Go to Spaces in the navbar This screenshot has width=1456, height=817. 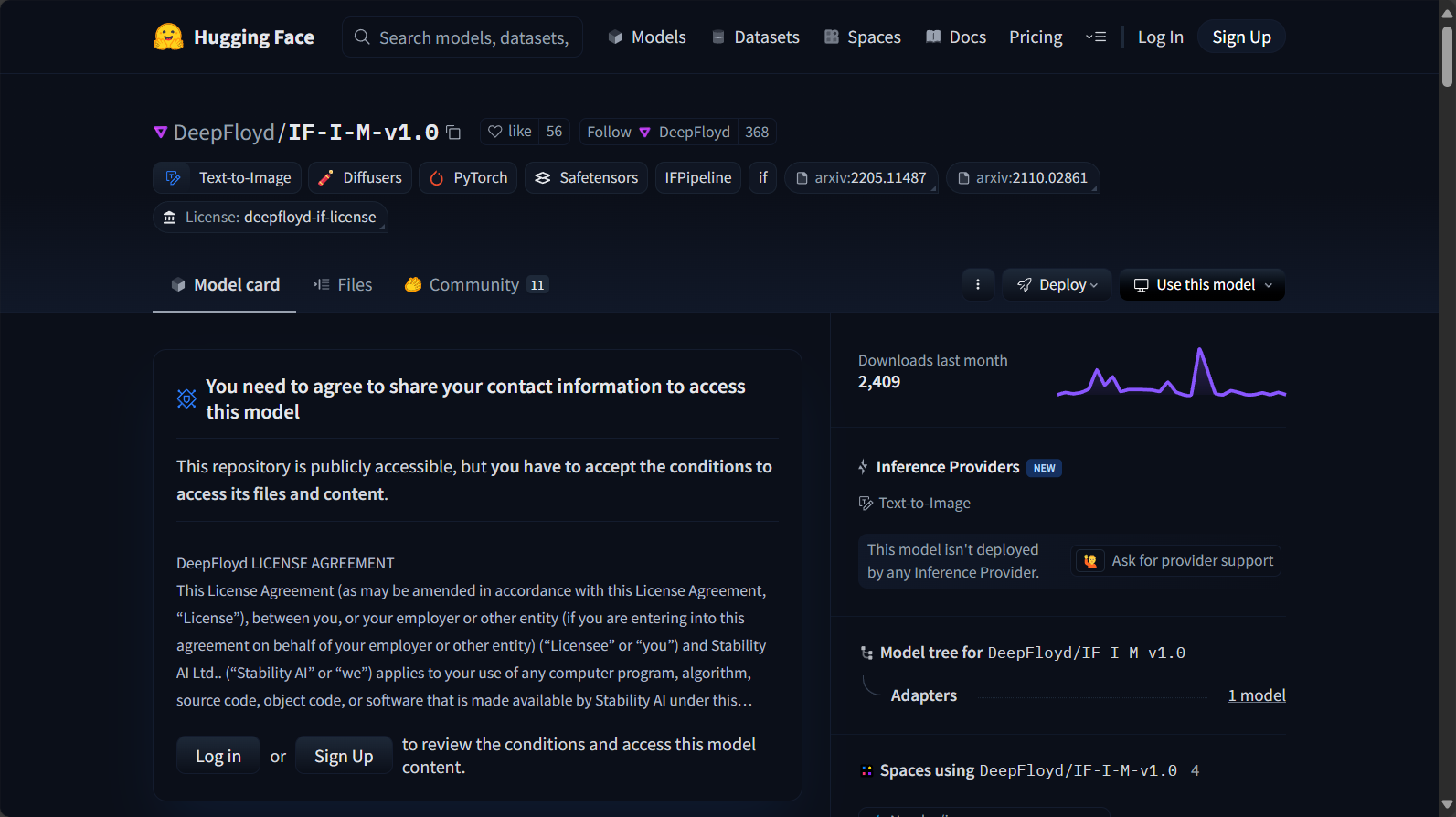[x=863, y=37]
